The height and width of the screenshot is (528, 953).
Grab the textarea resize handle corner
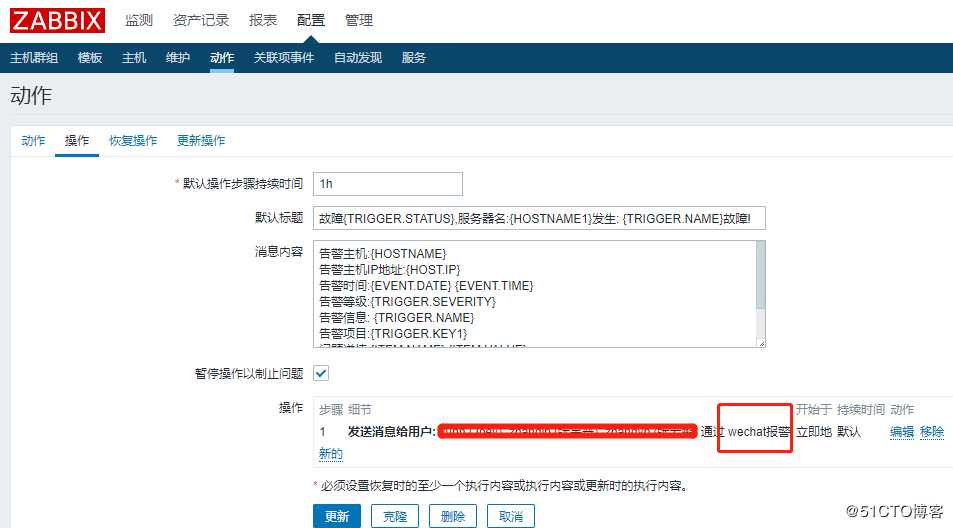pyautogui.click(x=762, y=343)
